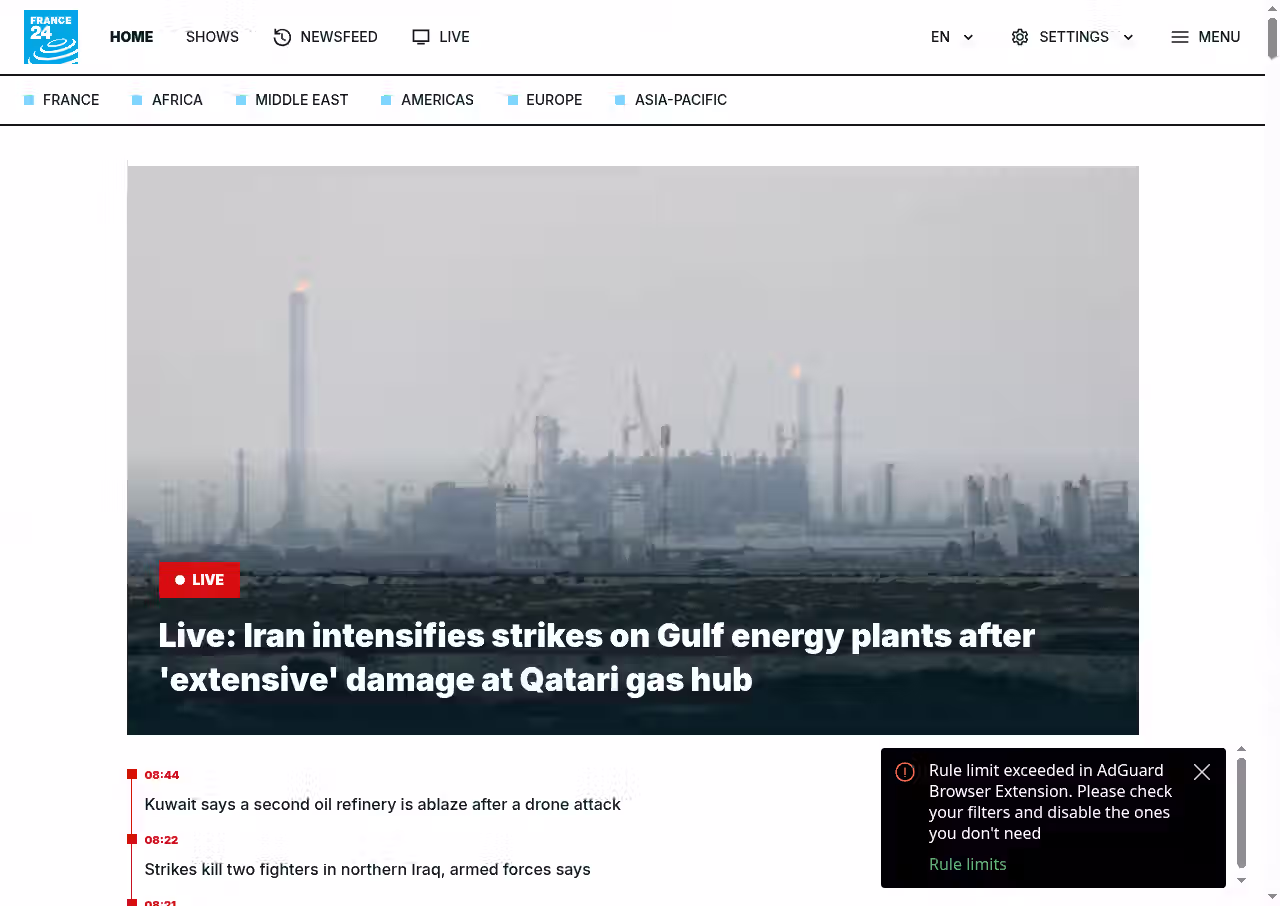
Task: Click the blue square beside Africa
Action: click(137, 100)
